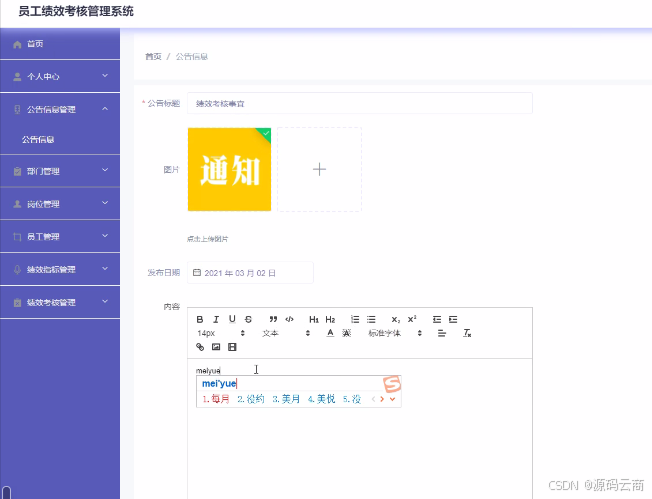Click the Sogou input method logo

(x=392, y=384)
